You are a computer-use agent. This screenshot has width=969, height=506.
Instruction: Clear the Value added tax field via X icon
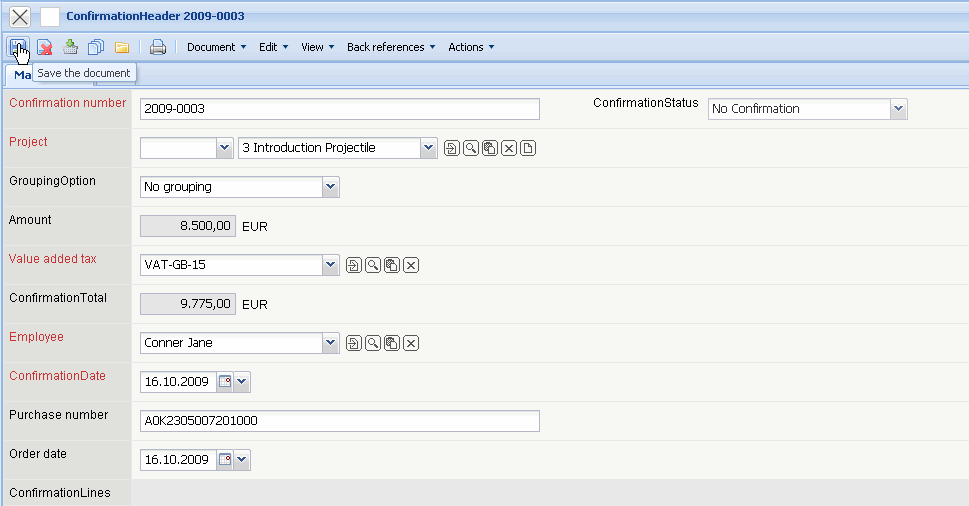410,265
